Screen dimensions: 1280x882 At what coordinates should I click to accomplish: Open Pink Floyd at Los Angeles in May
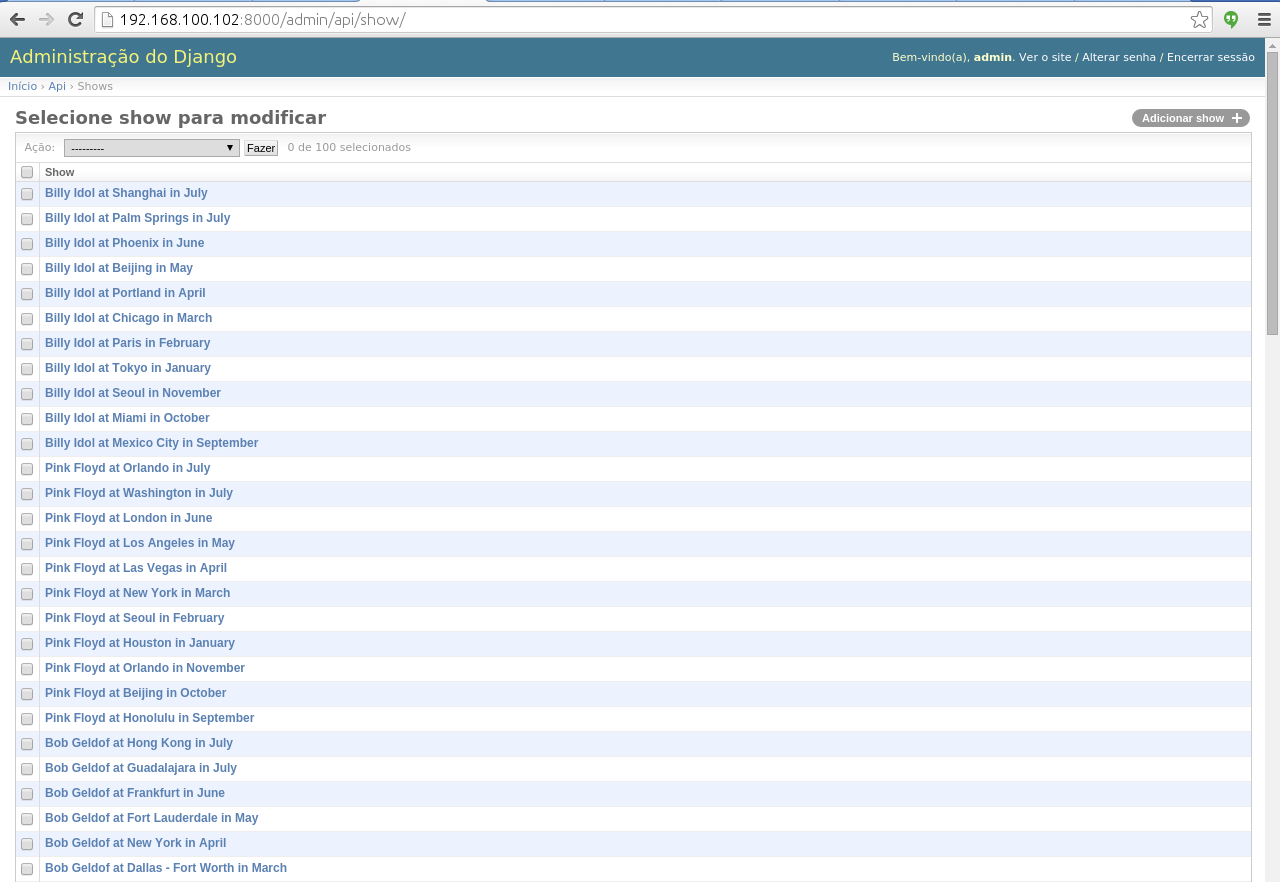pyautogui.click(x=140, y=543)
